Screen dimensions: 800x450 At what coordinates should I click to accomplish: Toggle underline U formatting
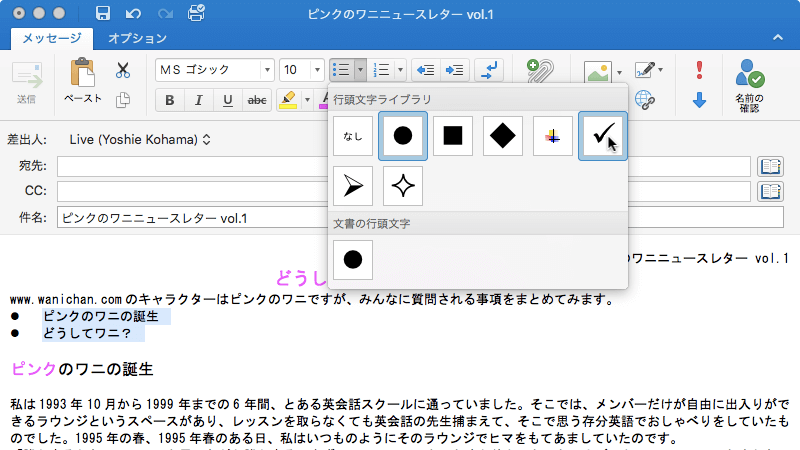click(x=228, y=100)
